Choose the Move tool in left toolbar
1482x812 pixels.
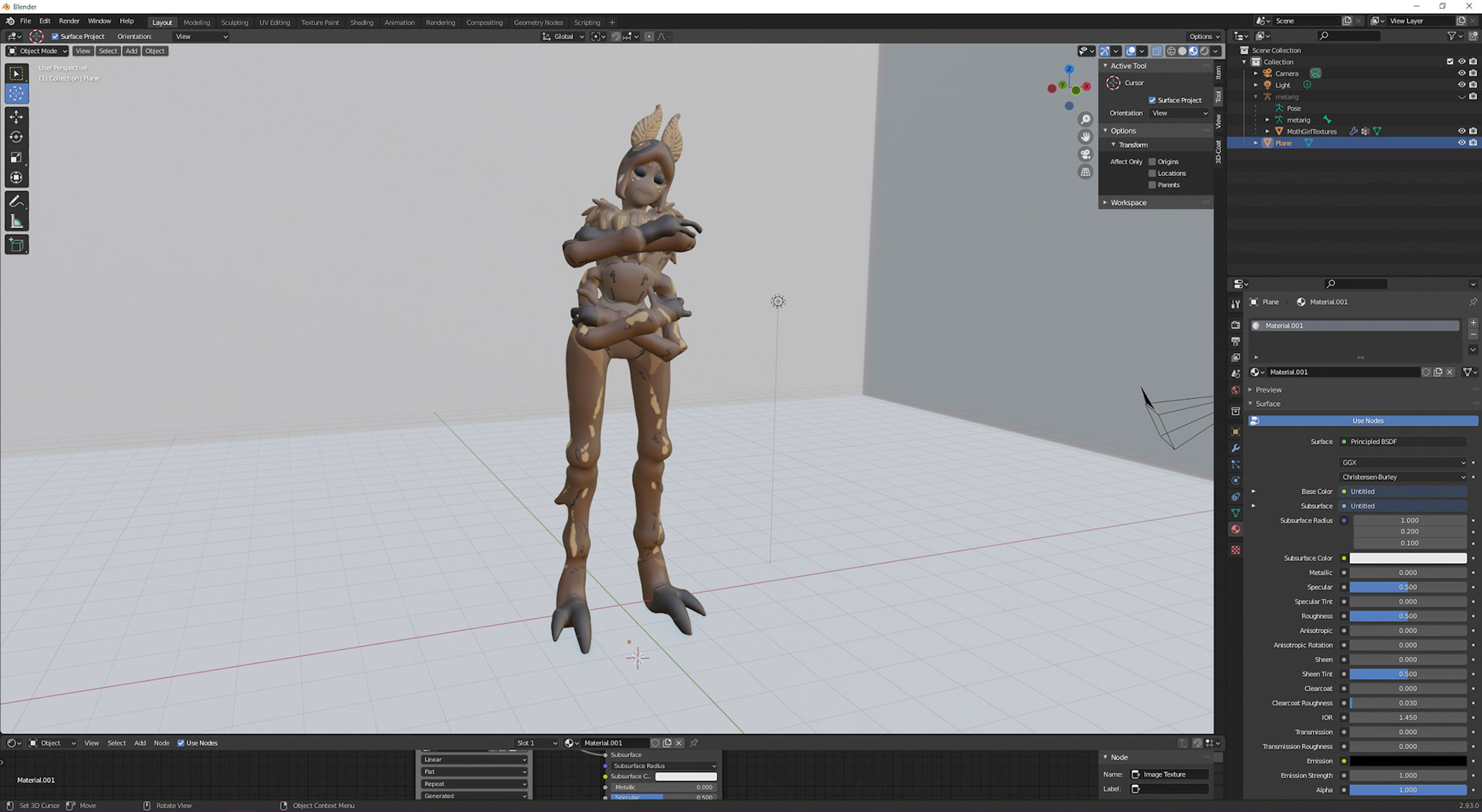16,117
